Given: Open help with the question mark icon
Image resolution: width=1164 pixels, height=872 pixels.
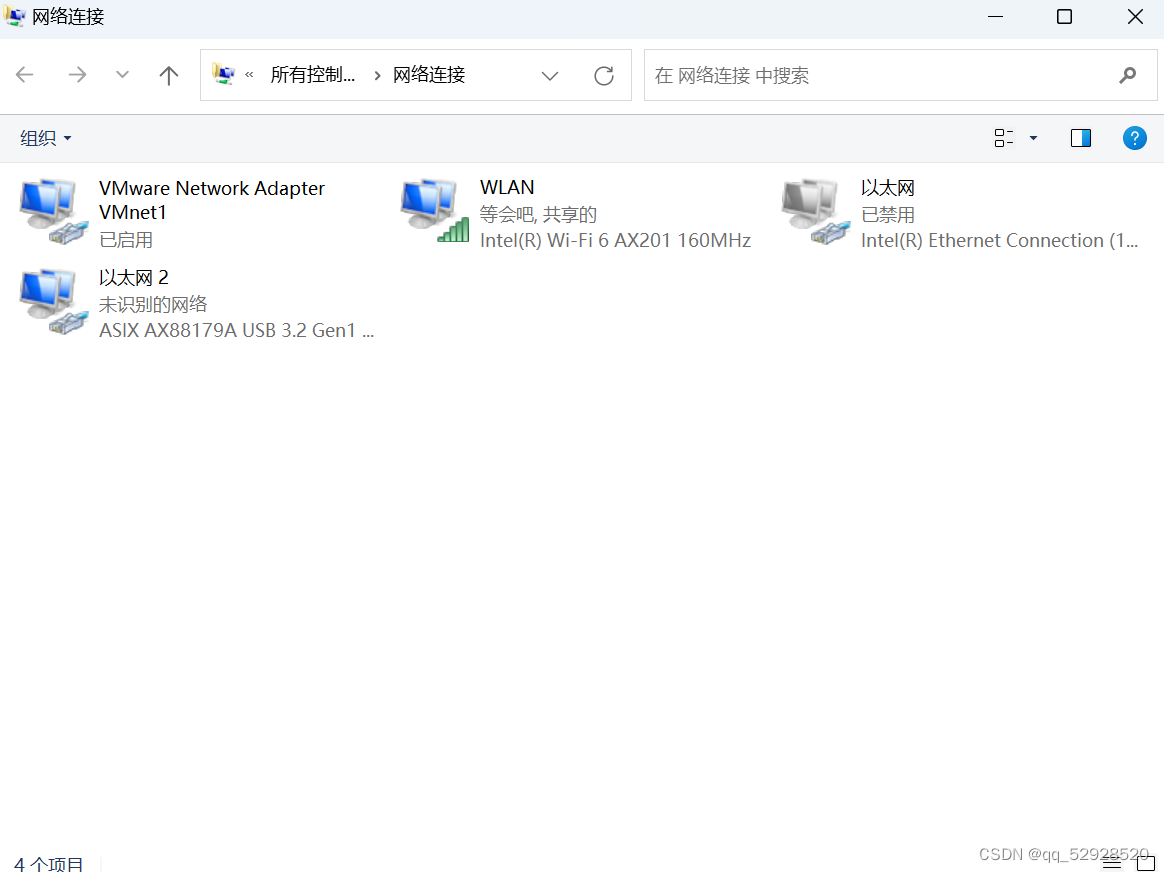Looking at the screenshot, I should point(1134,138).
